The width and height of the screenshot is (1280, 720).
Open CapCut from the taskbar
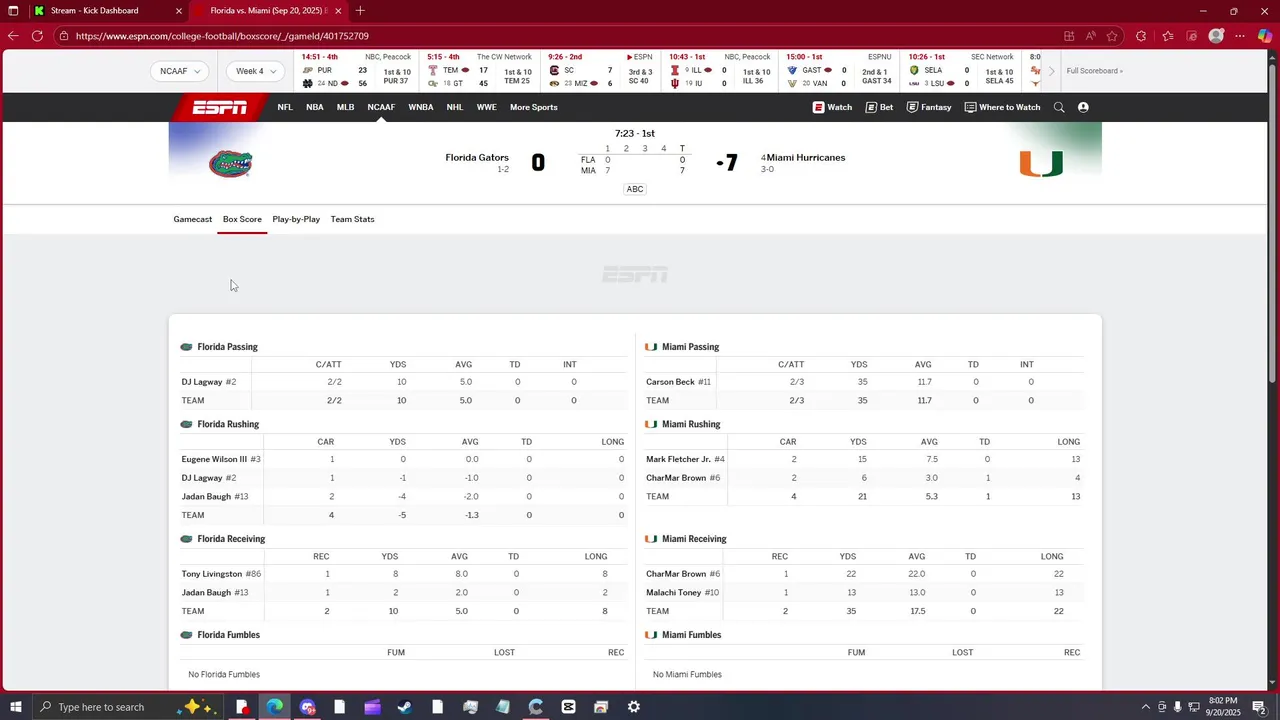click(x=568, y=707)
